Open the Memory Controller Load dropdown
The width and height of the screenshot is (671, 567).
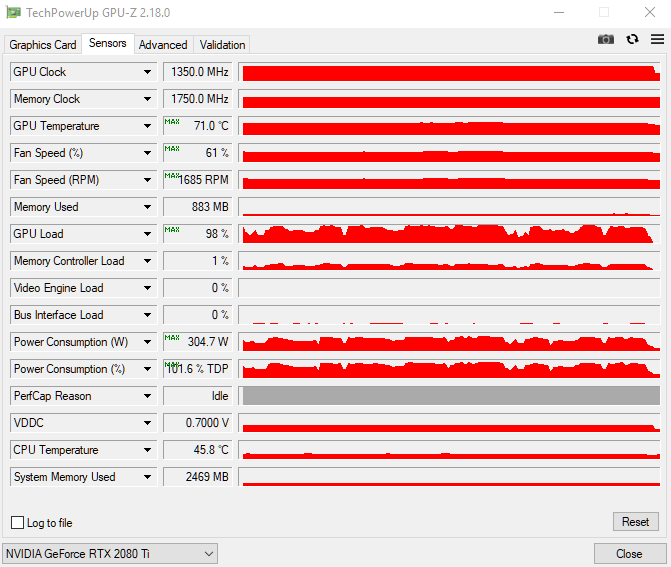(83, 261)
